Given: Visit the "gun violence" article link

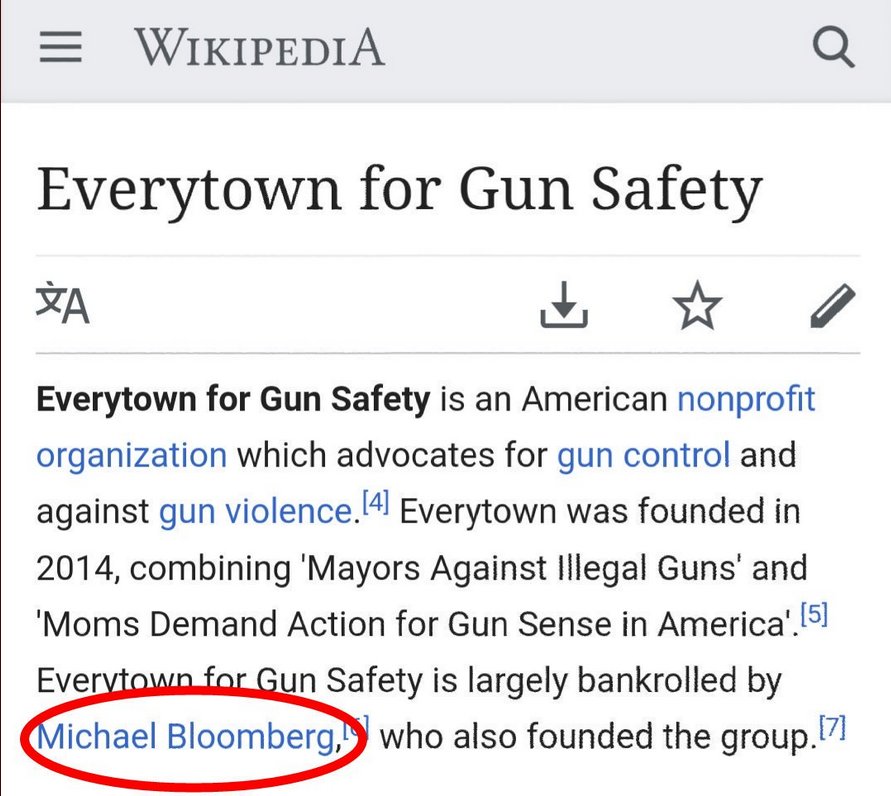Looking at the screenshot, I should (254, 512).
